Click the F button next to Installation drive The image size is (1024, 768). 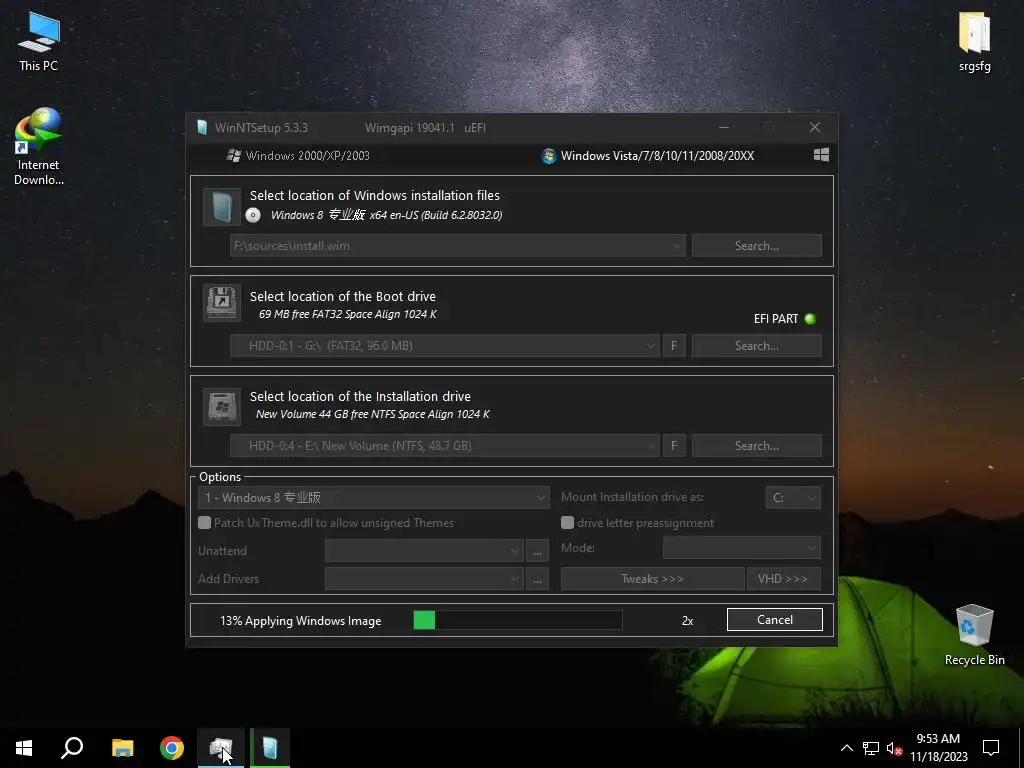pos(674,446)
